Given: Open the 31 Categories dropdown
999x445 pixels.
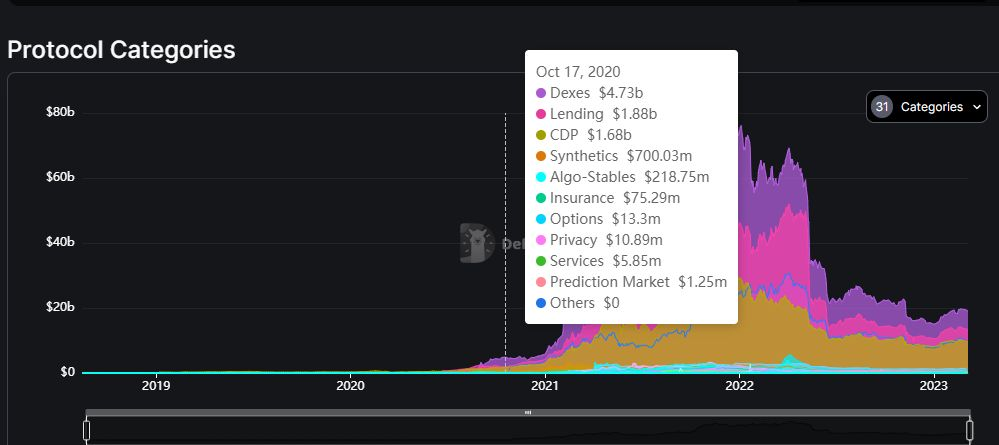Looking at the screenshot, I should (x=926, y=106).
